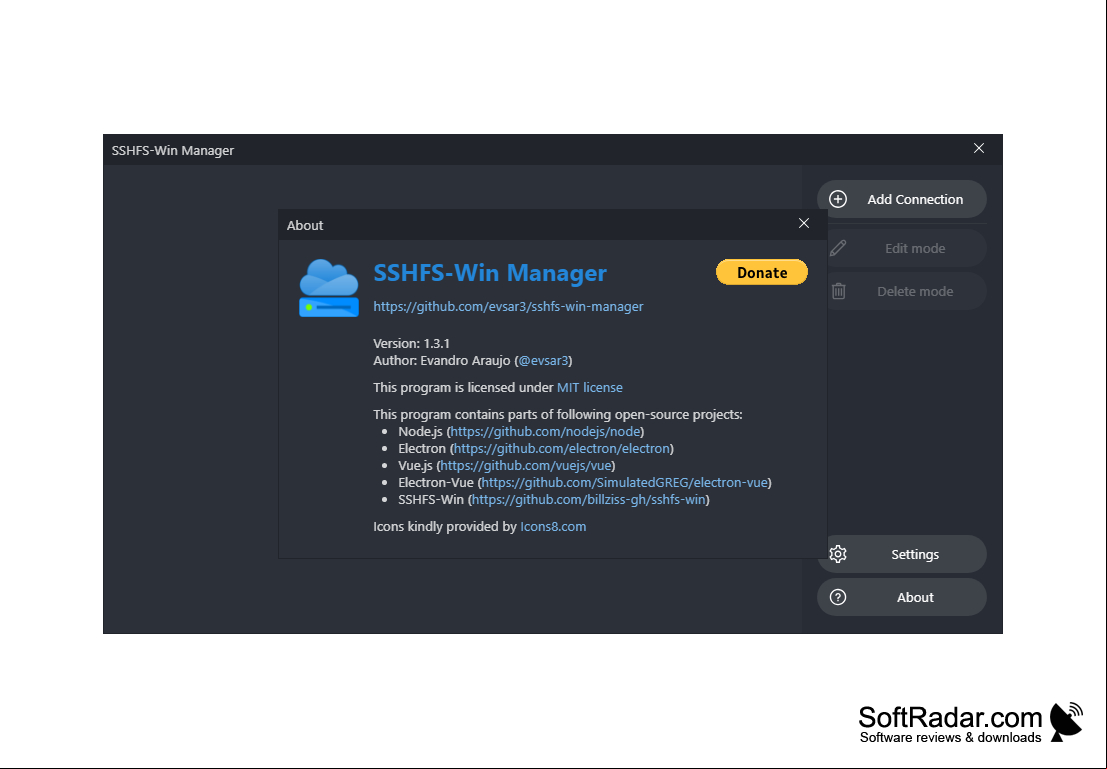
Task: Click the cloud drive app logo
Action: click(x=329, y=288)
